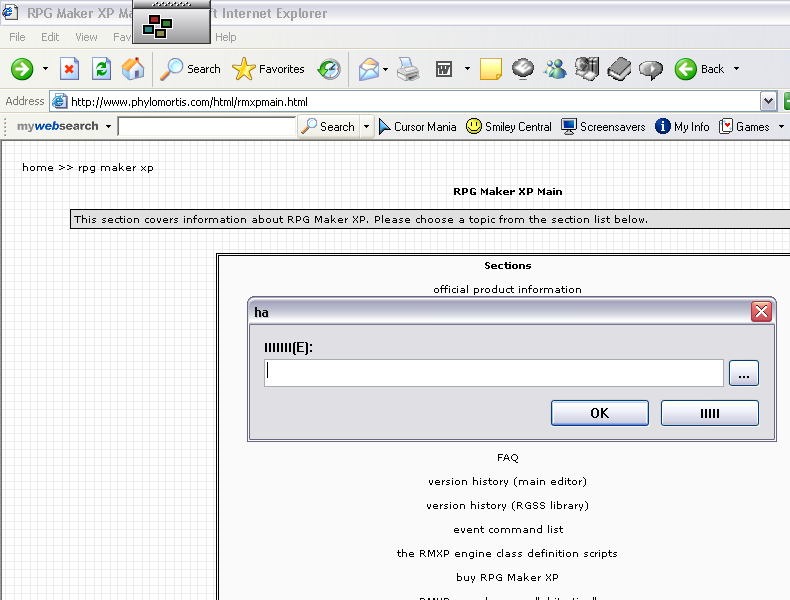Expand the mywebsearch Search options arrow
This screenshot has width=790, height=600.
pyautogui.click(x=366, y=126)
